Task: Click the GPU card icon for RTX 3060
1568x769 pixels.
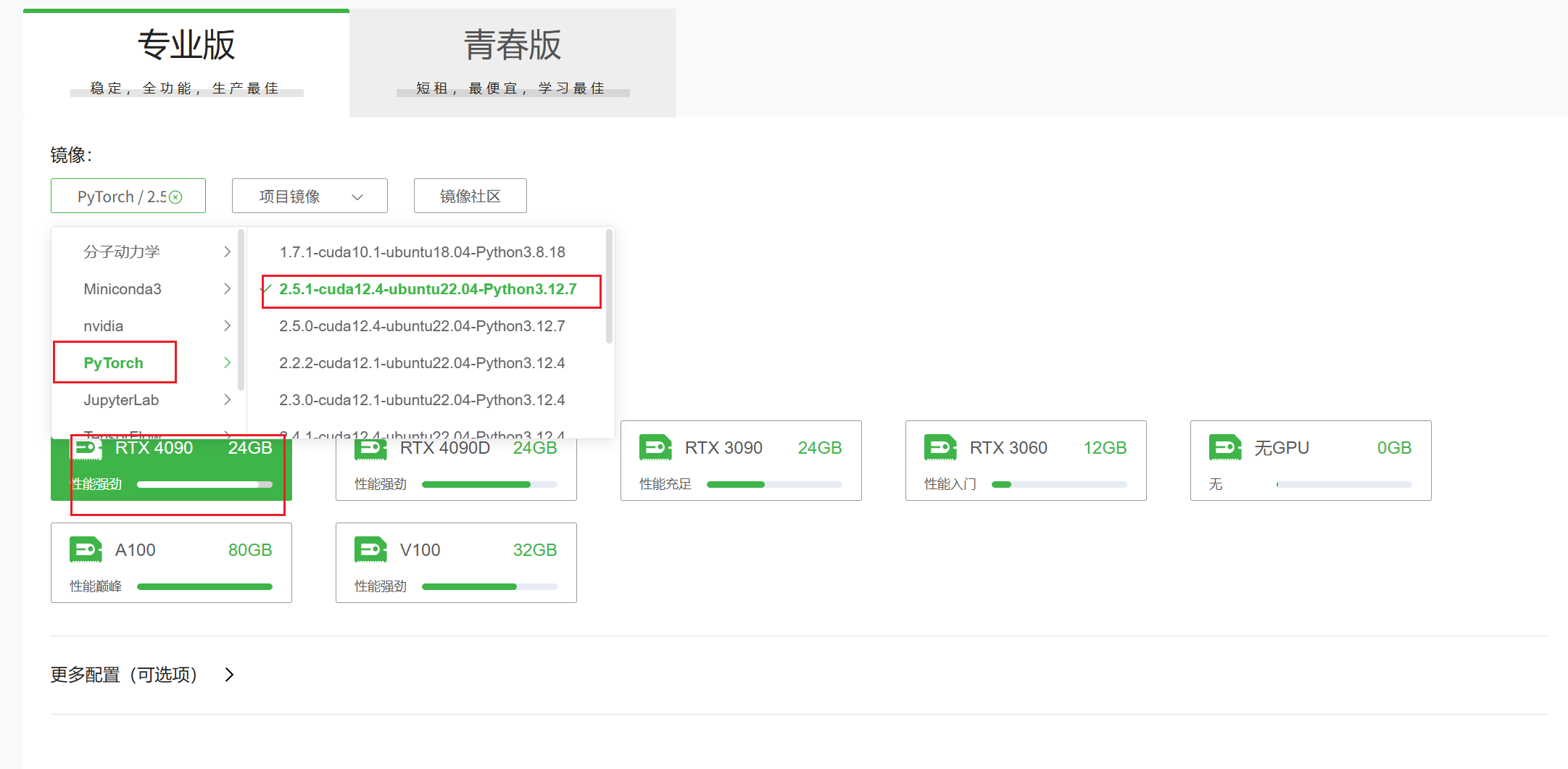Action: click(940, 448)
